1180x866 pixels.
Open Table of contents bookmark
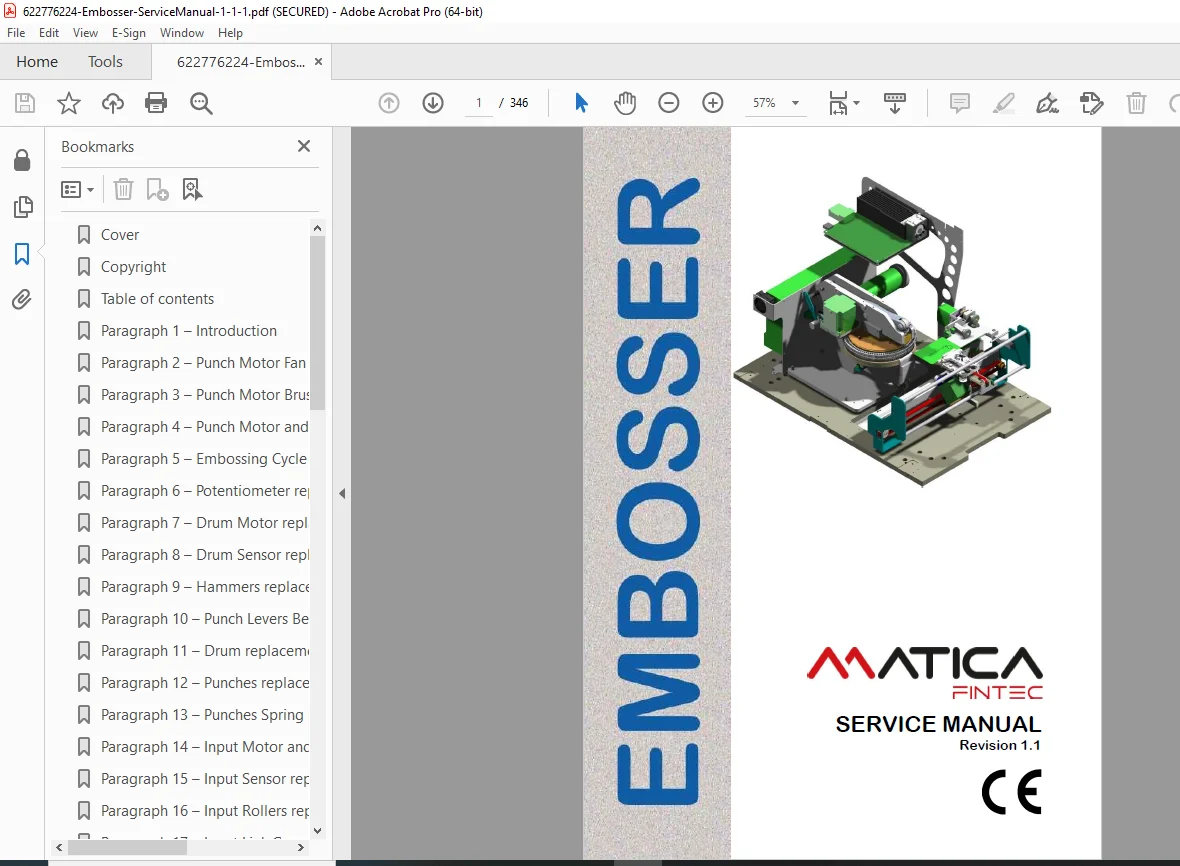[x=157, y=299]
